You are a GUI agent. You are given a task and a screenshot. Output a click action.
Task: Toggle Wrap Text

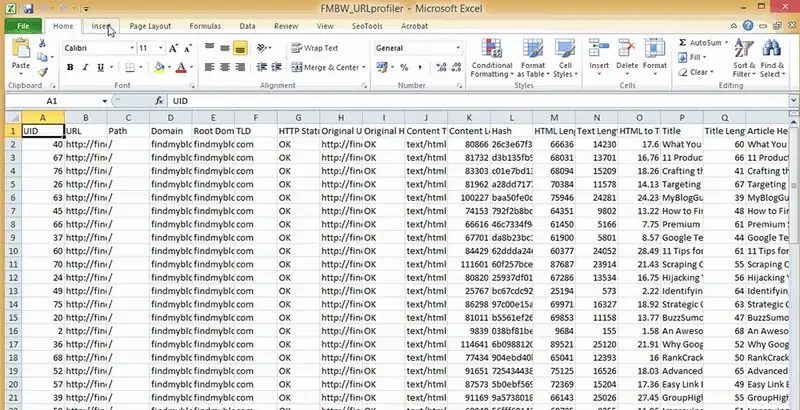click(315, 48)
